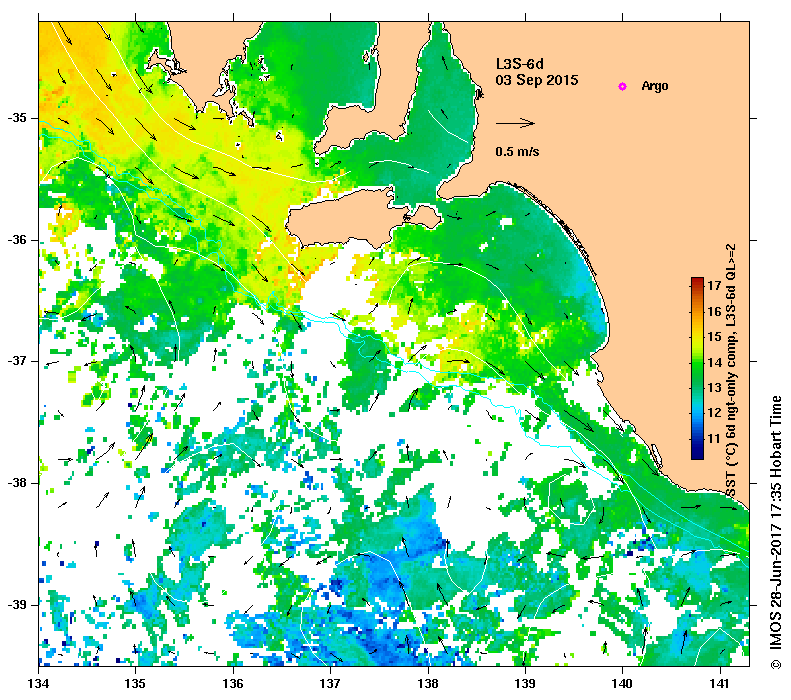The height and width of the screenshot is (700, 791).
Task: Click the '135' longitude axis label
Action: (135, 684)
